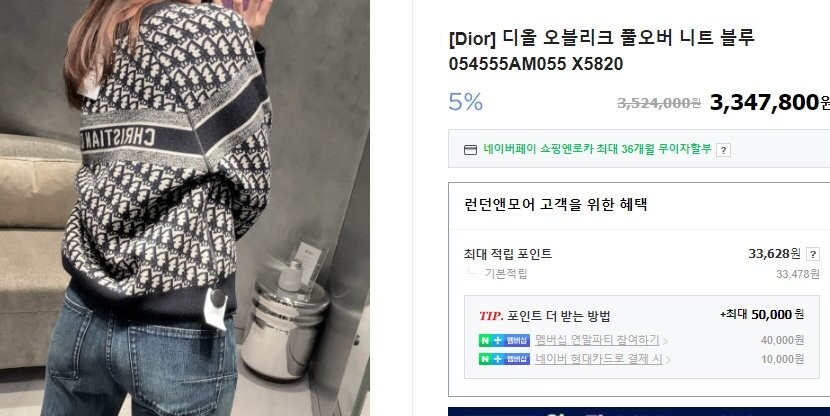Click the N+ 멤버십 badge for 연말파티
The height and width of the screenshot is (416, 830).
click(x=504, y=340)
